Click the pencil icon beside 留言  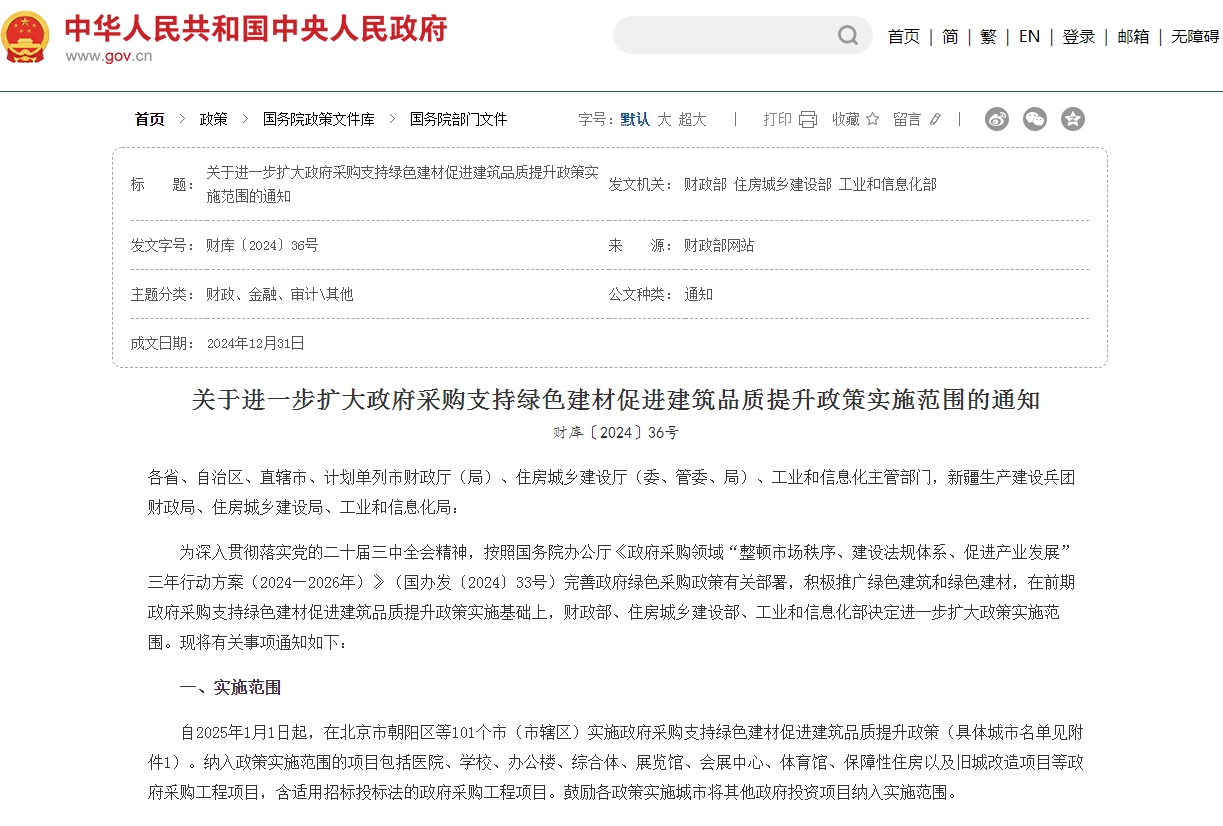(x=933, y=118)
